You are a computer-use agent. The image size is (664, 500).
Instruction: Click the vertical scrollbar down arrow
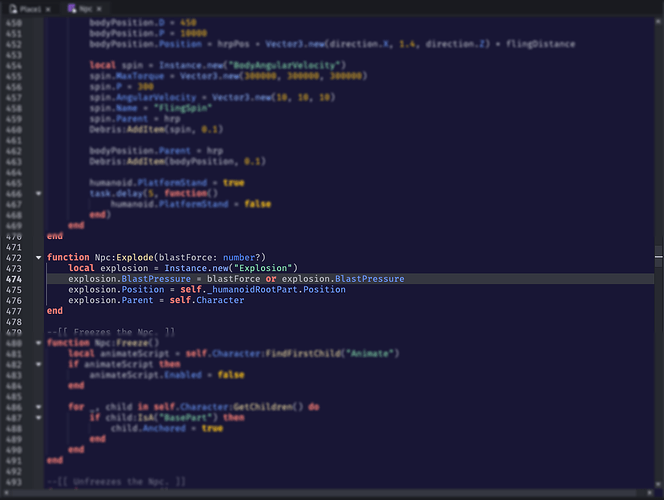[658, 484]
